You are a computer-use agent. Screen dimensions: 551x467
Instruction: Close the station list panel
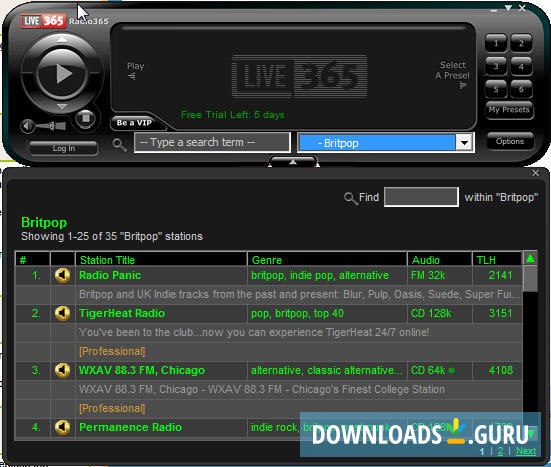coord(535,173)
